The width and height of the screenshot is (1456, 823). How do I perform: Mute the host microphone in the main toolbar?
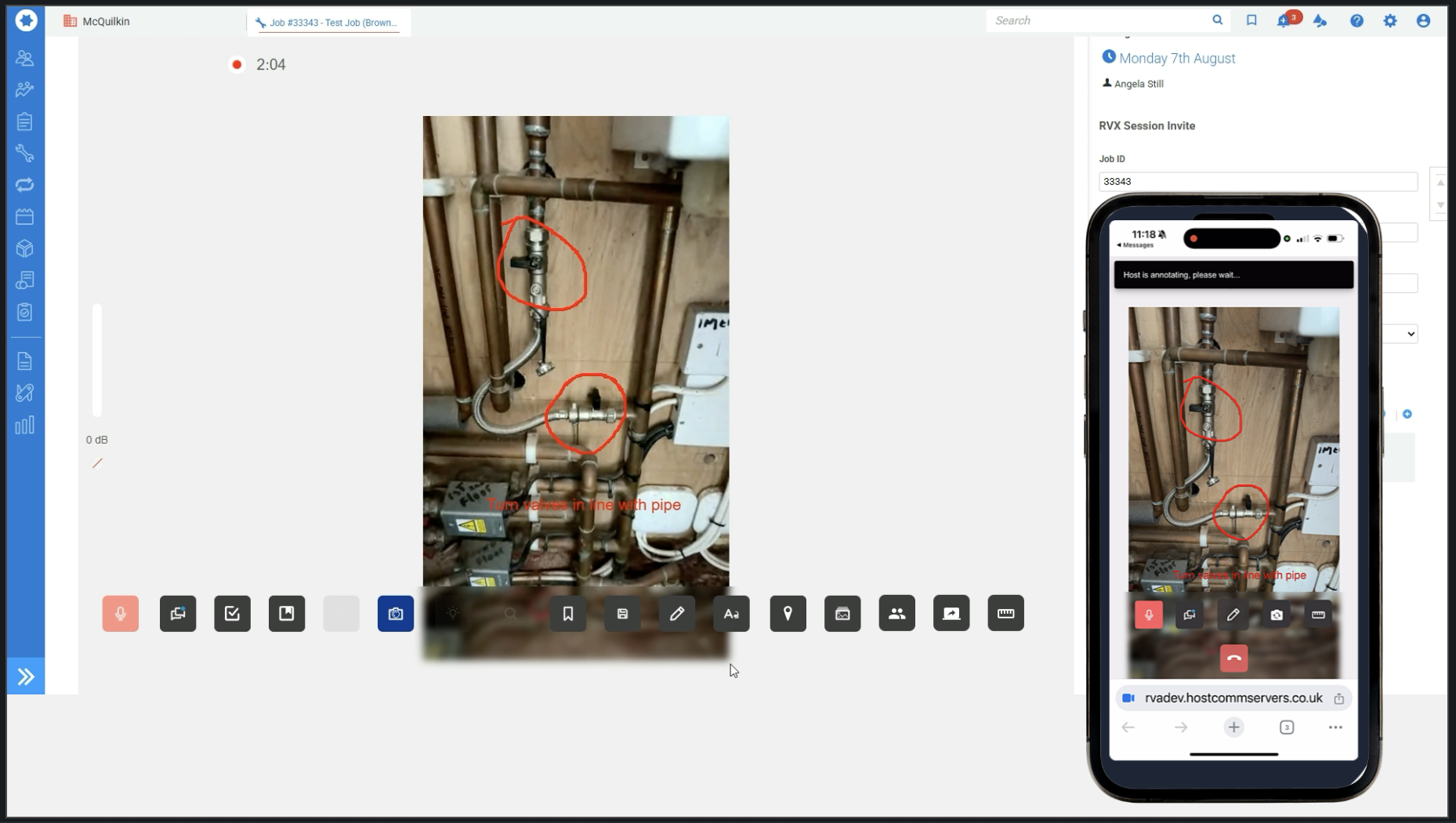(120, 614)
